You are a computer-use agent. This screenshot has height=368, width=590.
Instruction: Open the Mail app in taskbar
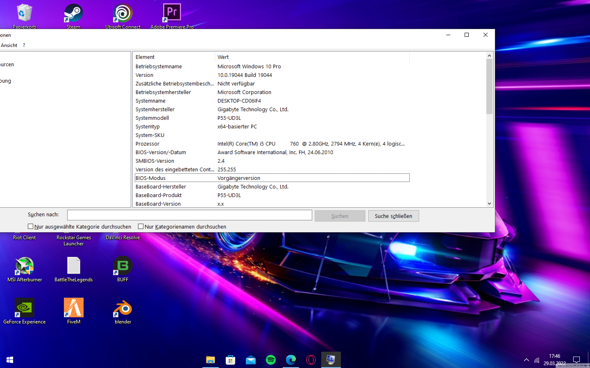251,360
